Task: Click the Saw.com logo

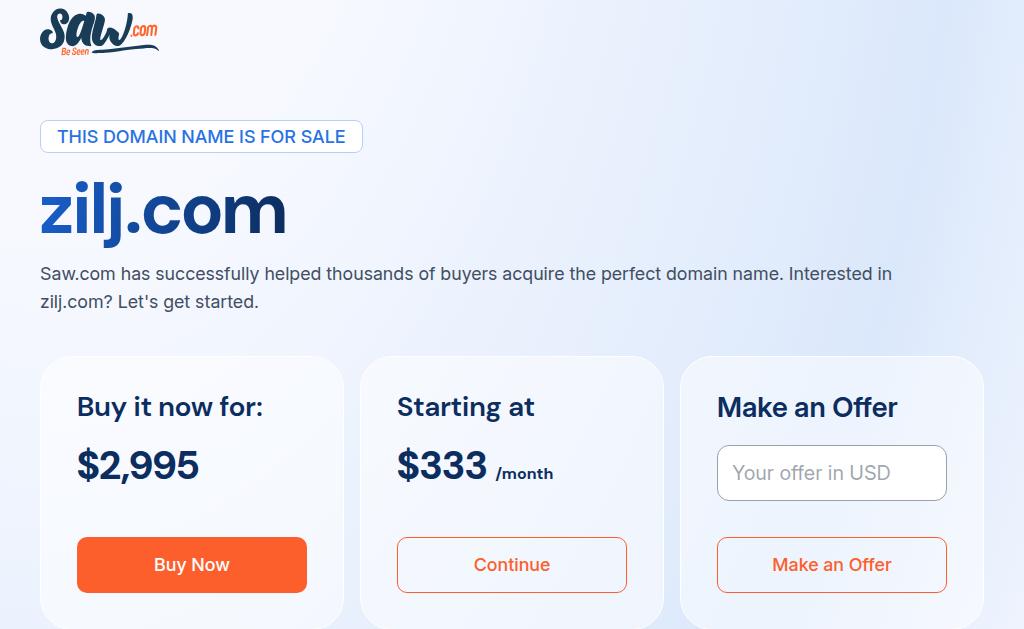Action: (99, 32)
